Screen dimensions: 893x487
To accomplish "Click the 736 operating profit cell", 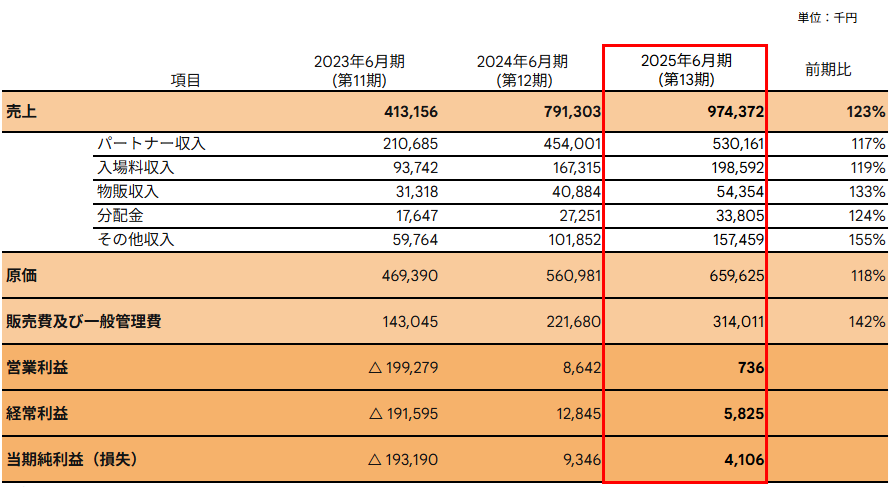I will [751, 368].
